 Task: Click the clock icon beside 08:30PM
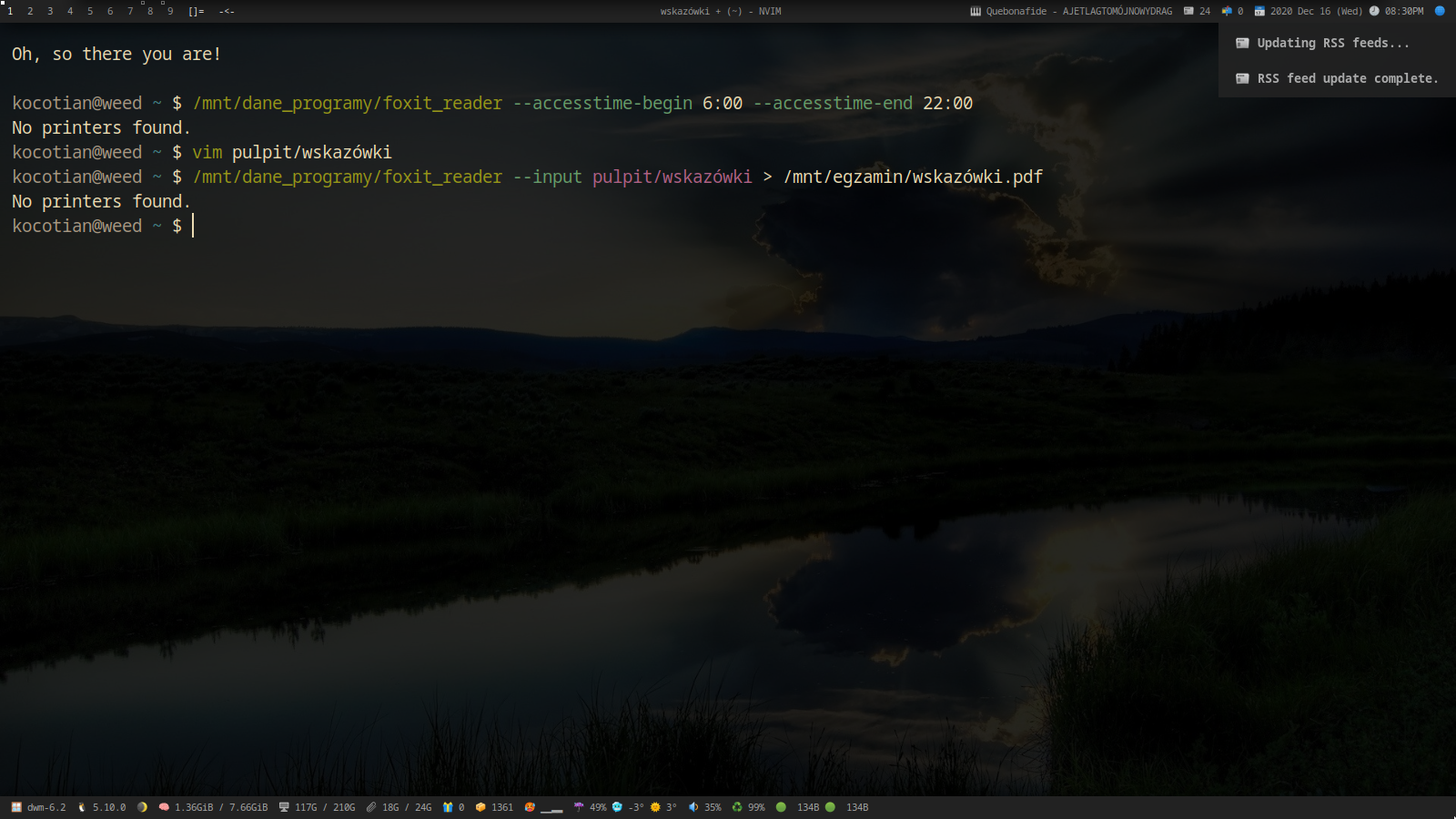click(x=1374, y=11)
